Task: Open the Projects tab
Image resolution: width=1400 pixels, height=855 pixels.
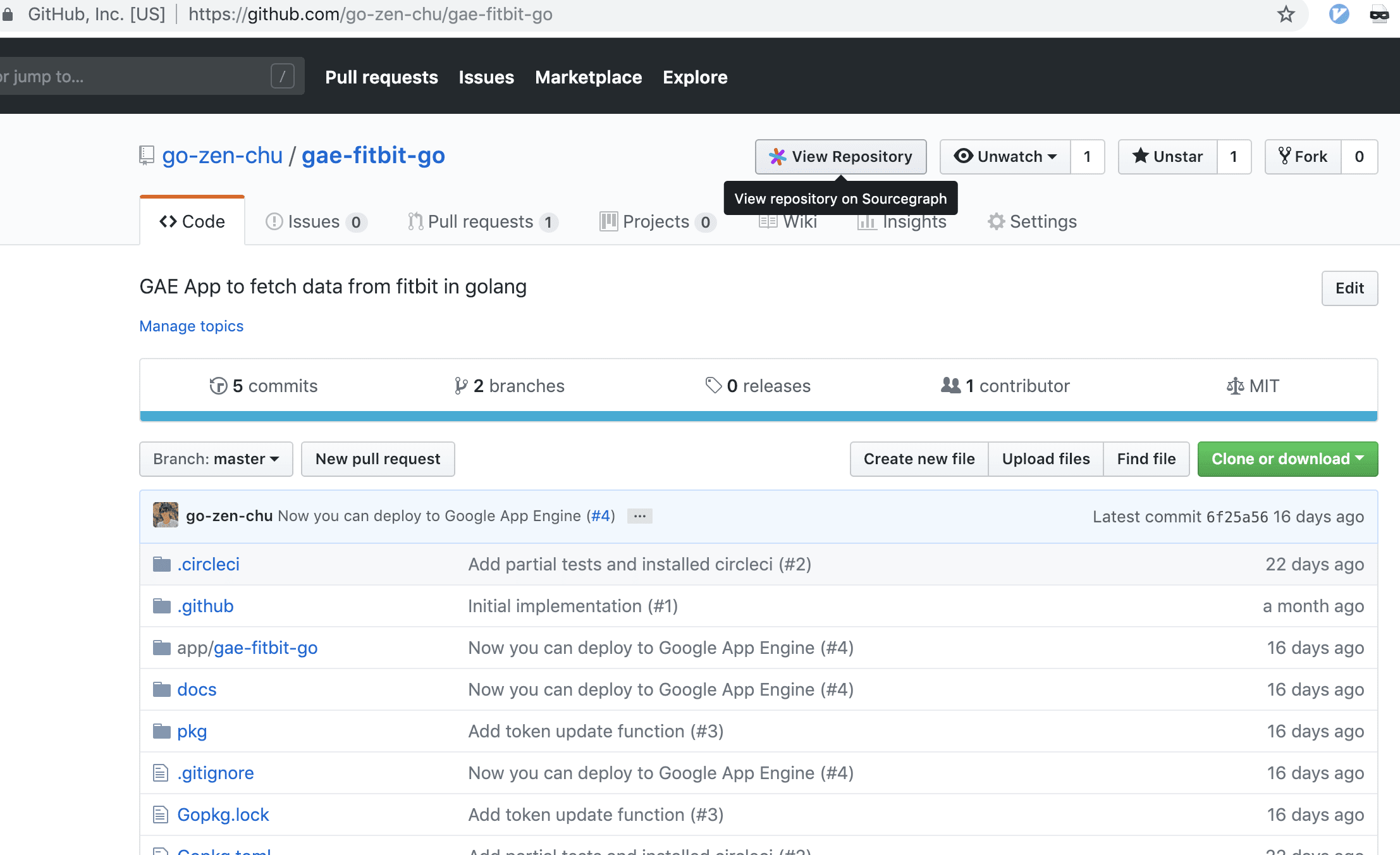Action: click(x=658, y=222)
